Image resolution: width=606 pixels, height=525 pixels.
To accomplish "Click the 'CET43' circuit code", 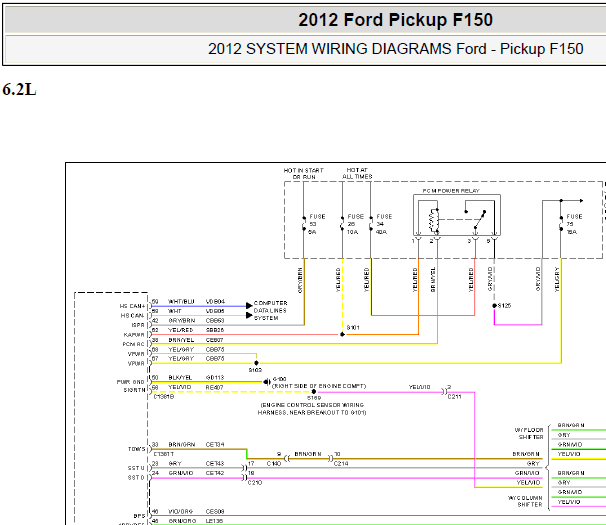I will 215,464.
